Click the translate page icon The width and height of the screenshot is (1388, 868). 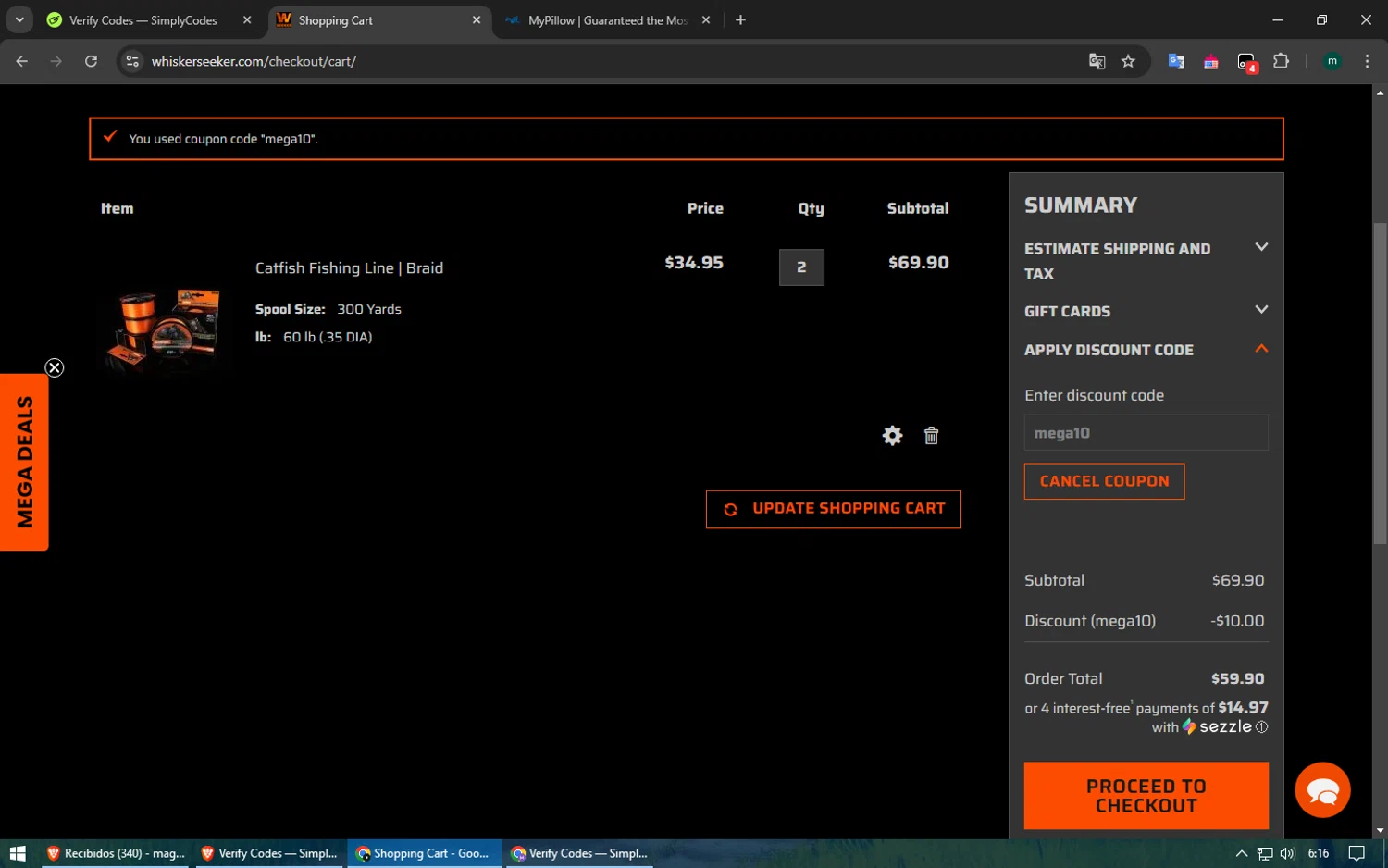pyautogui.click(x=1097, y=61)
